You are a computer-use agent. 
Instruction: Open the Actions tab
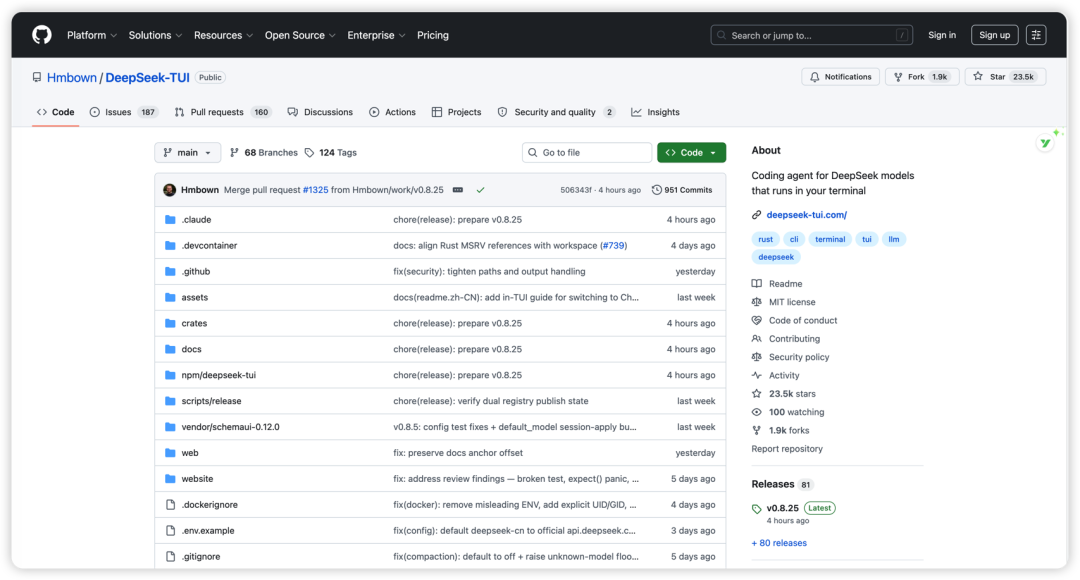(393, 112)
